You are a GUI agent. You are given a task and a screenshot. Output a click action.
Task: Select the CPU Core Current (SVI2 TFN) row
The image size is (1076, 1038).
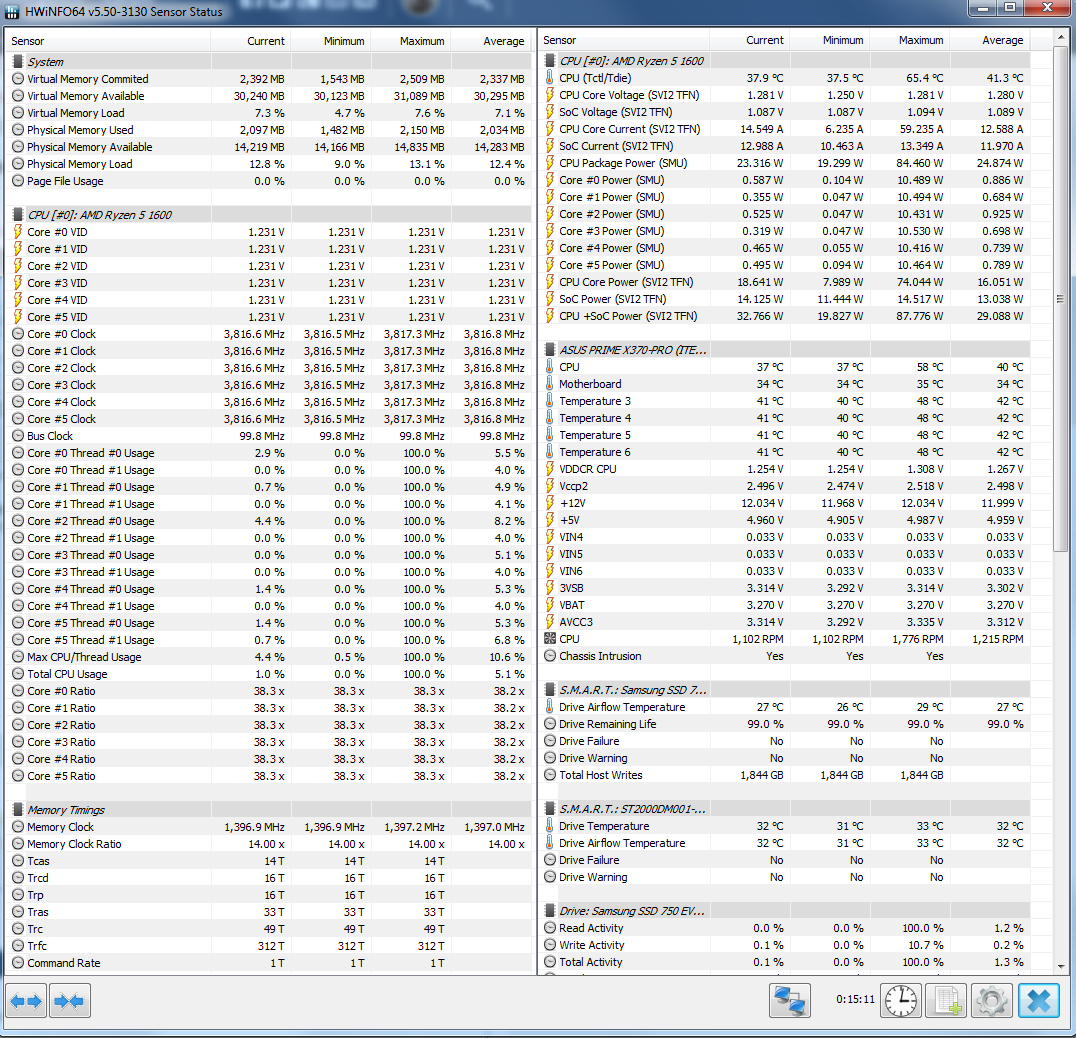click(784, 129)
